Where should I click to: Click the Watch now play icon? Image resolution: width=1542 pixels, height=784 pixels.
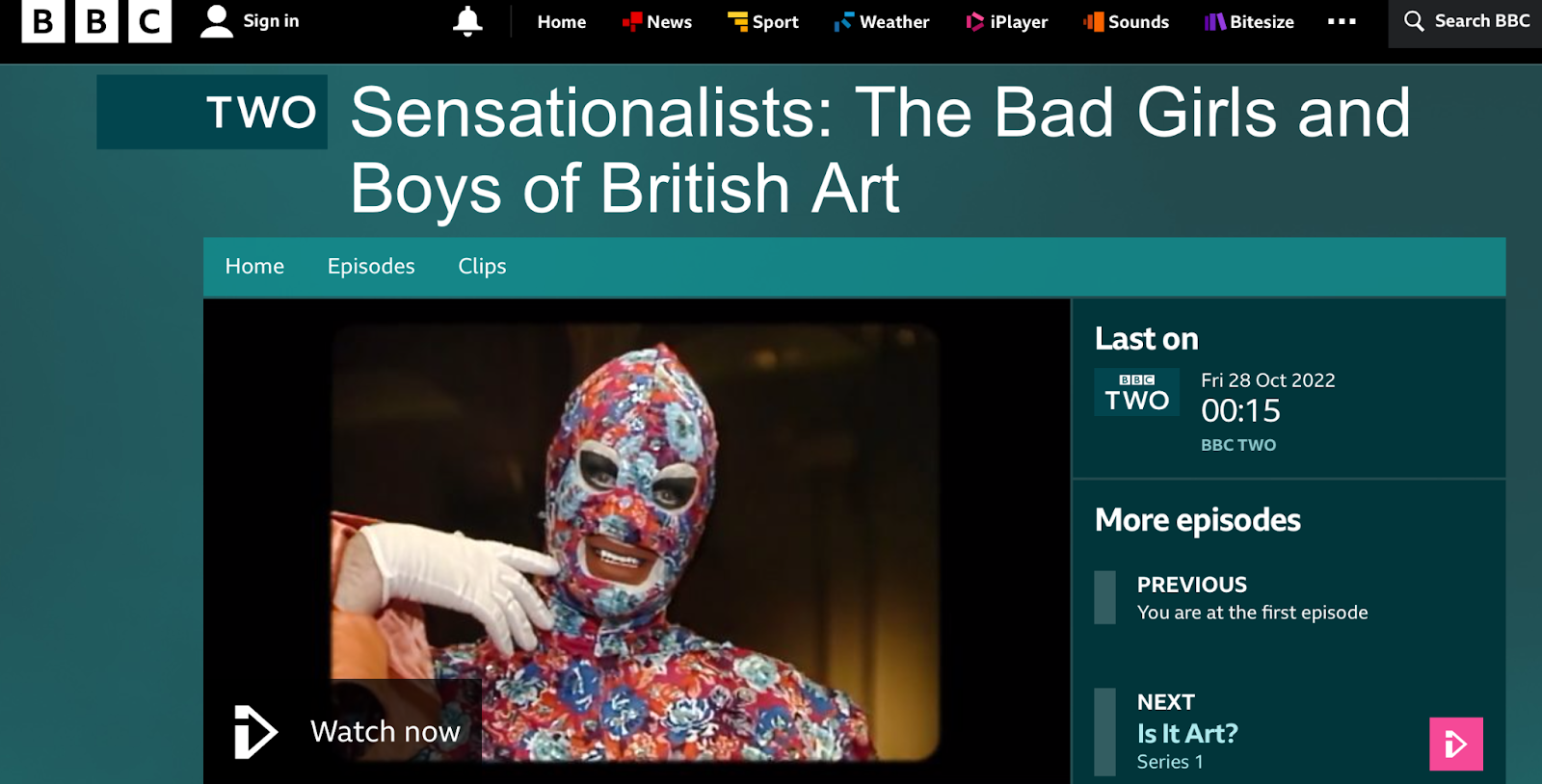[255, 732]
